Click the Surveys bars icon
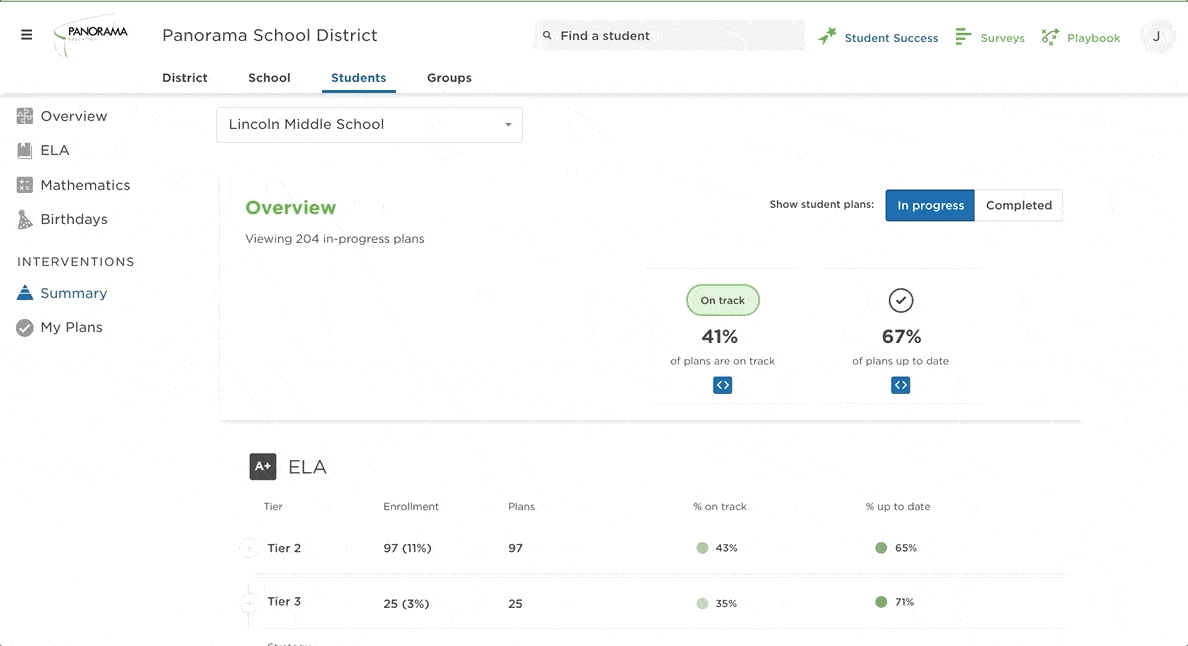This screenshot has height=646, width=1188. 963,36
